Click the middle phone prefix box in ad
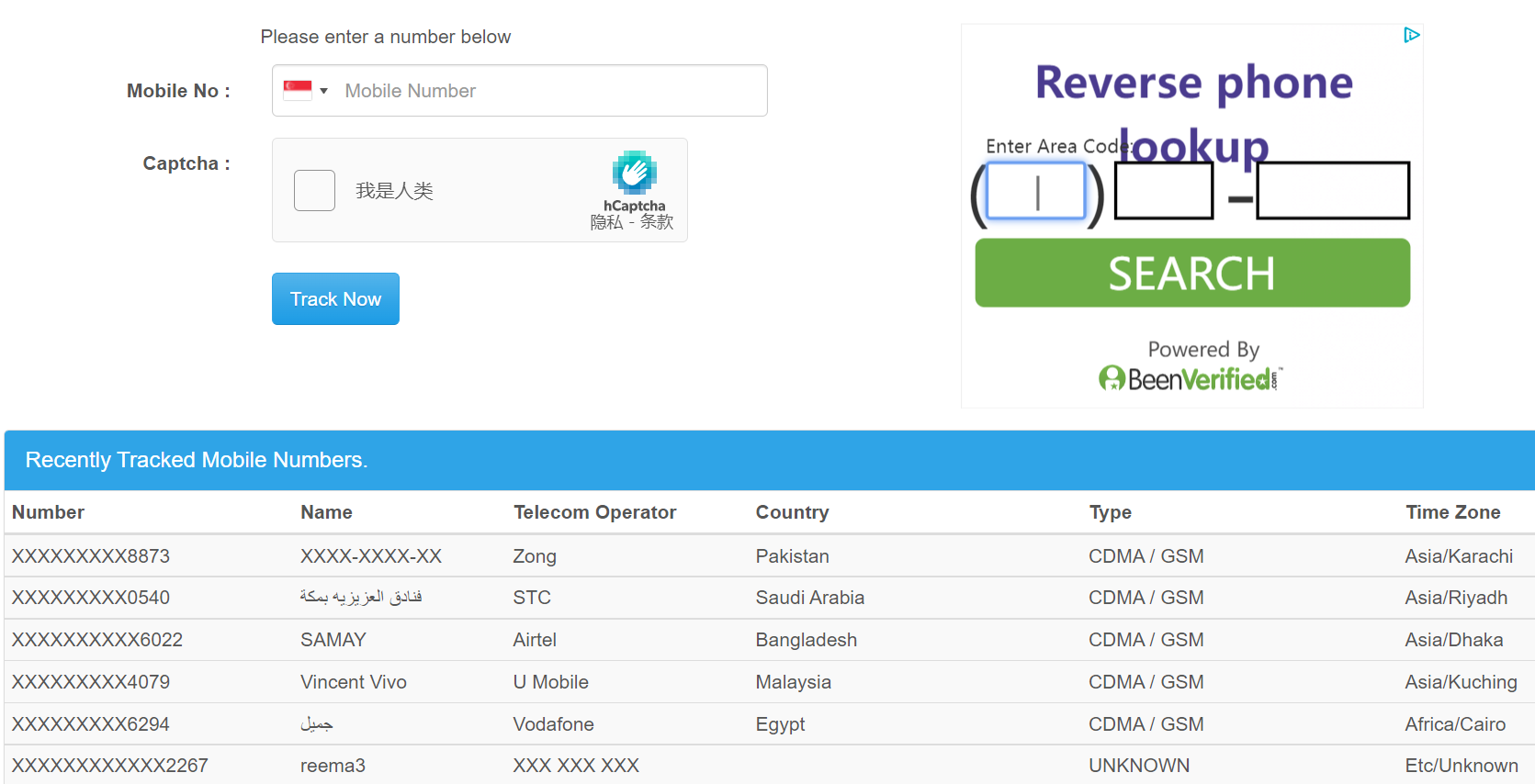Viewport: 1535px width, 784px height. 1163,192
